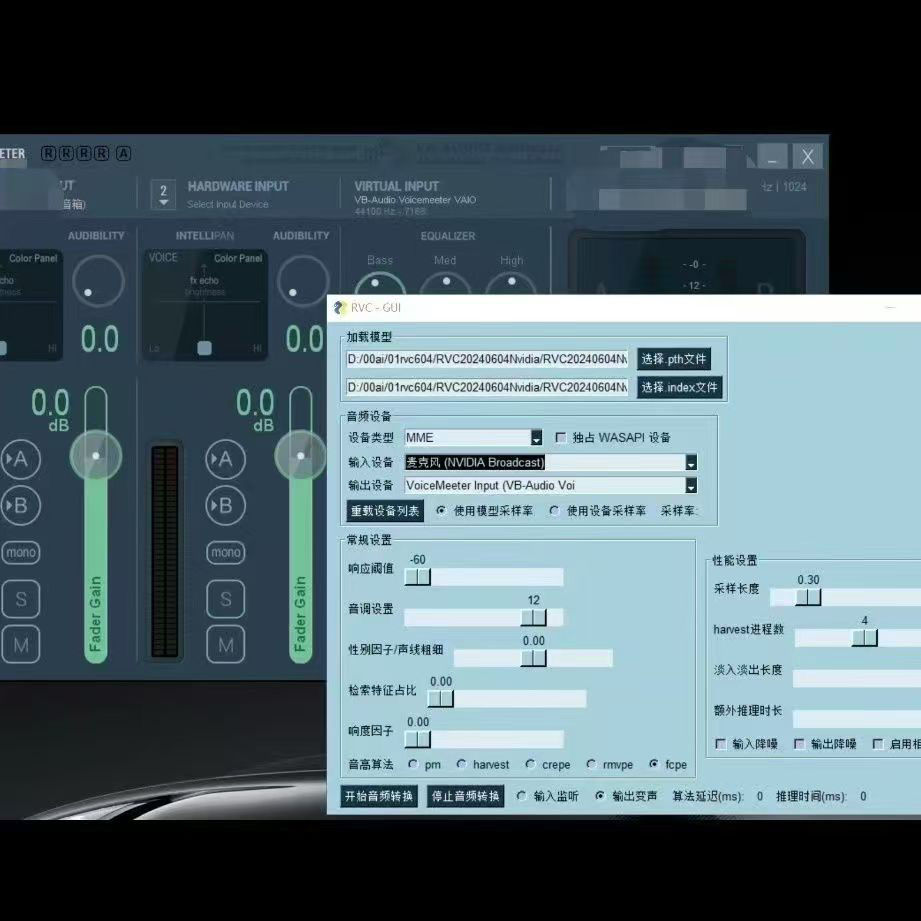This screenshot has height=921, width=921.
Task: Select the fcpe pitch algorithm
Action: point(653,764)
